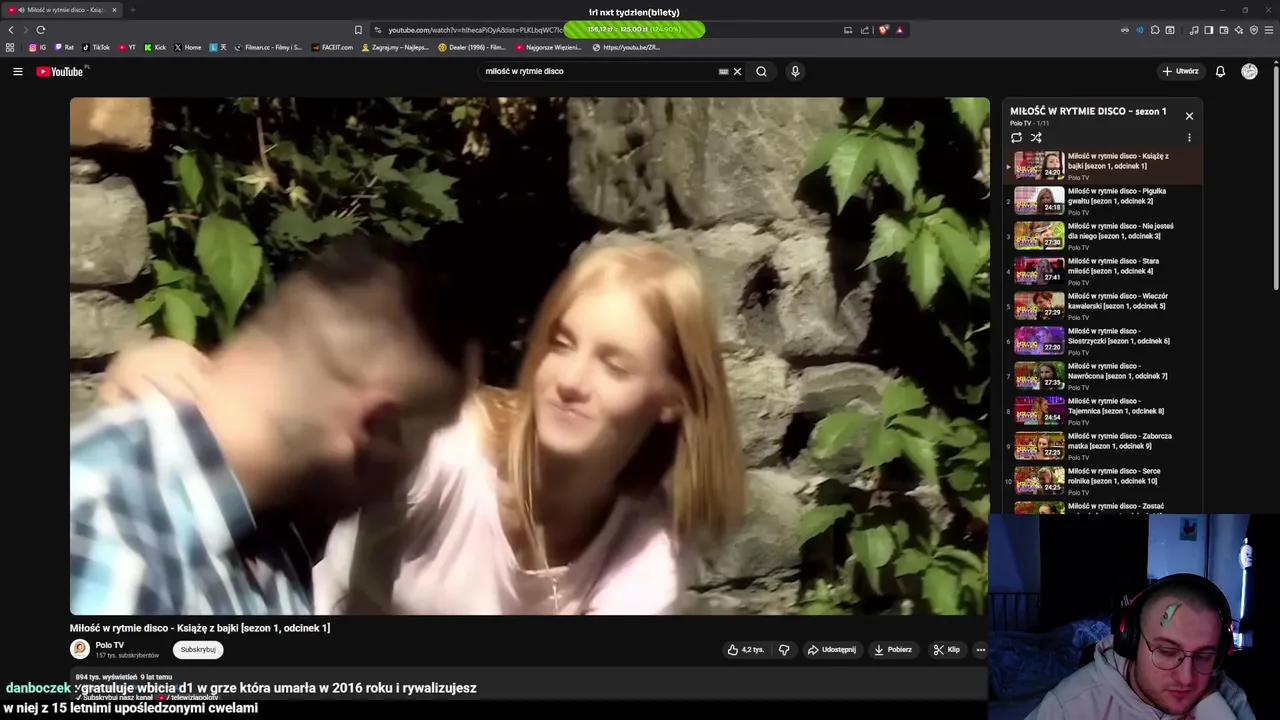Play Nie jesteś dla niego odcinek 3
This screenshot has width=1280, height=720.
[1102, 236]
